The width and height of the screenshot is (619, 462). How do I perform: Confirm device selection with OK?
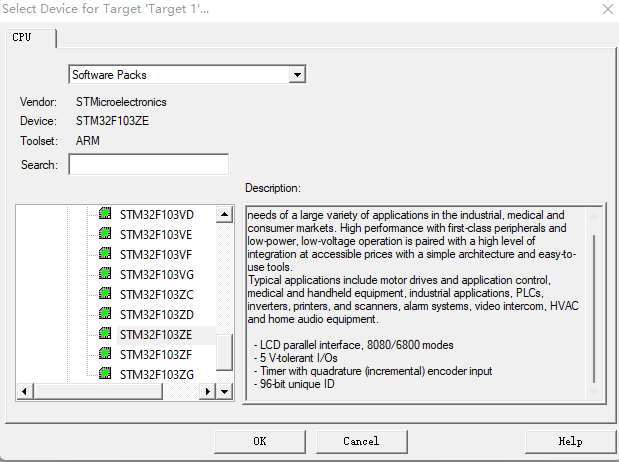point(260,441)
